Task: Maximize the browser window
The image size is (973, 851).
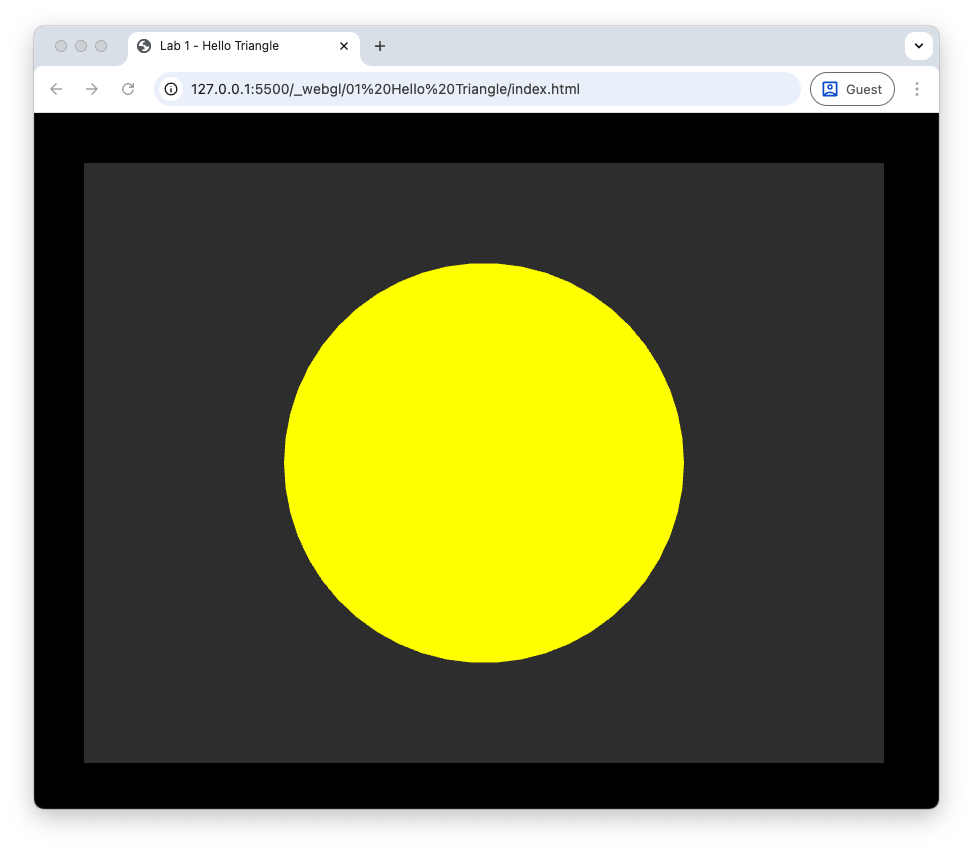Action: click(x=101, y=46)
